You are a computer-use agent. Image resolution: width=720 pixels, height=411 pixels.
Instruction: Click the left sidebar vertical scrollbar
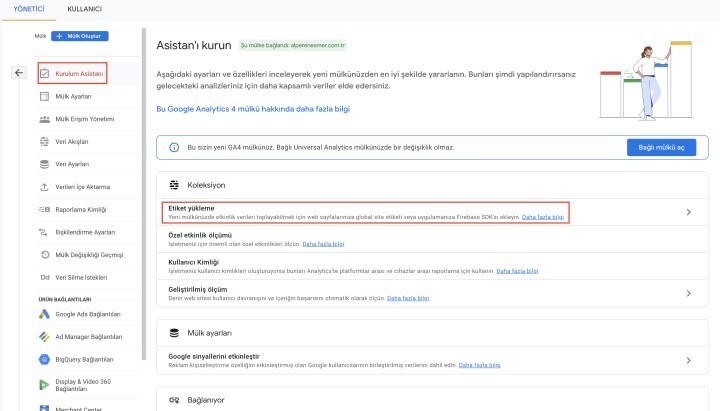pyautogui.click(x=144, y=194)
